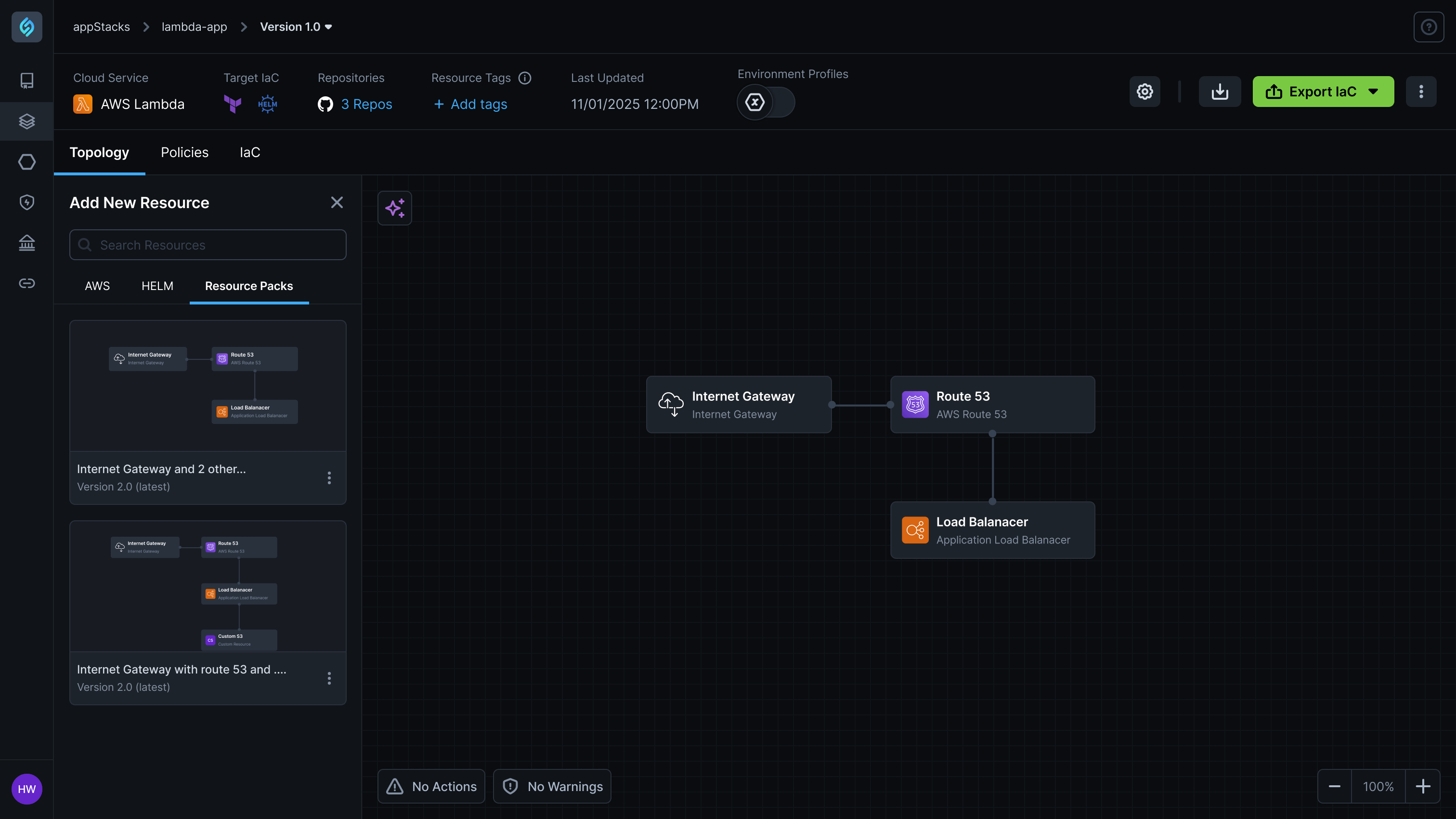Open the catalog book icon in sidebar
Screen dimensions: 1456x819
[x=26, y=80]
